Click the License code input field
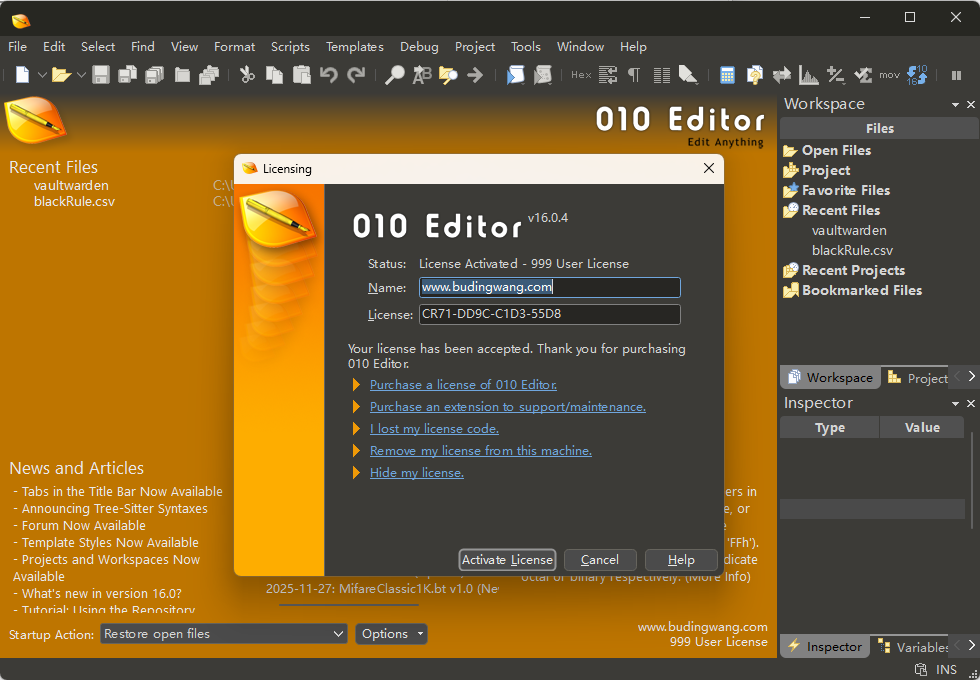This screenshot has height=680, width=980. pos(549,314)
